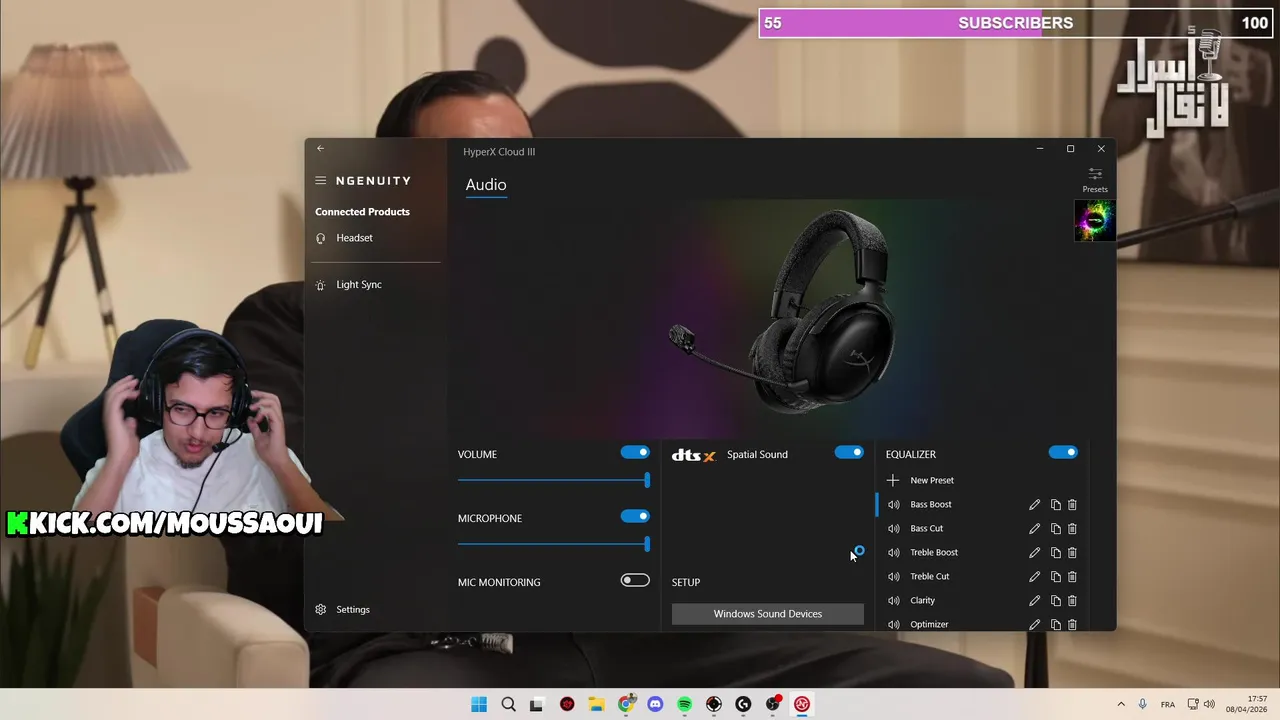Click the FRA language indicator
This screenshot has height=720, width=1280.
(x=1168, y=705)
